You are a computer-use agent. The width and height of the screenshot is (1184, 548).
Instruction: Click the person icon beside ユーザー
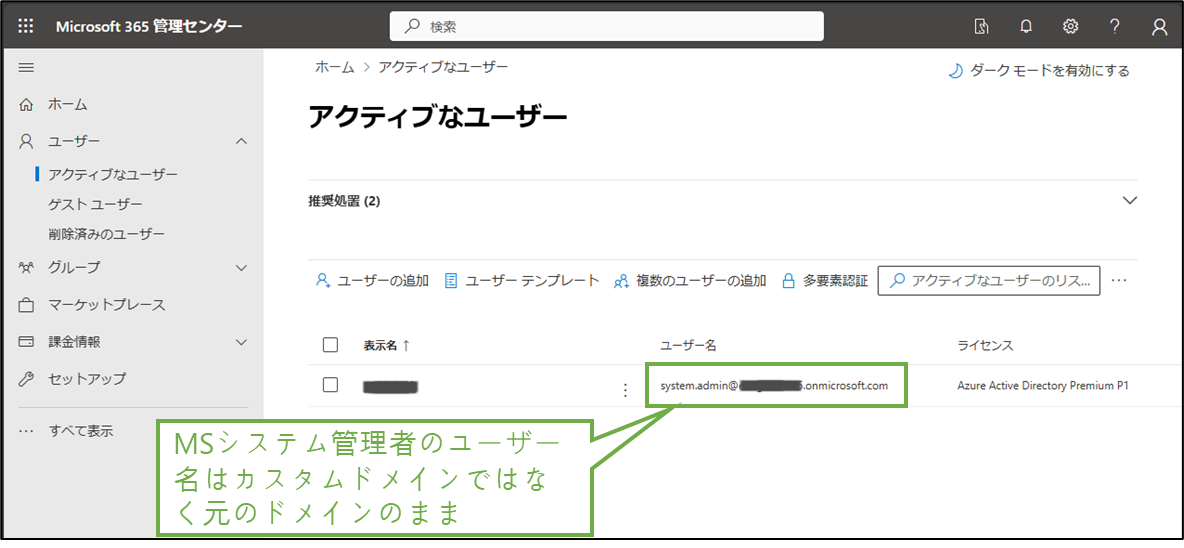[x=26, y=141]
